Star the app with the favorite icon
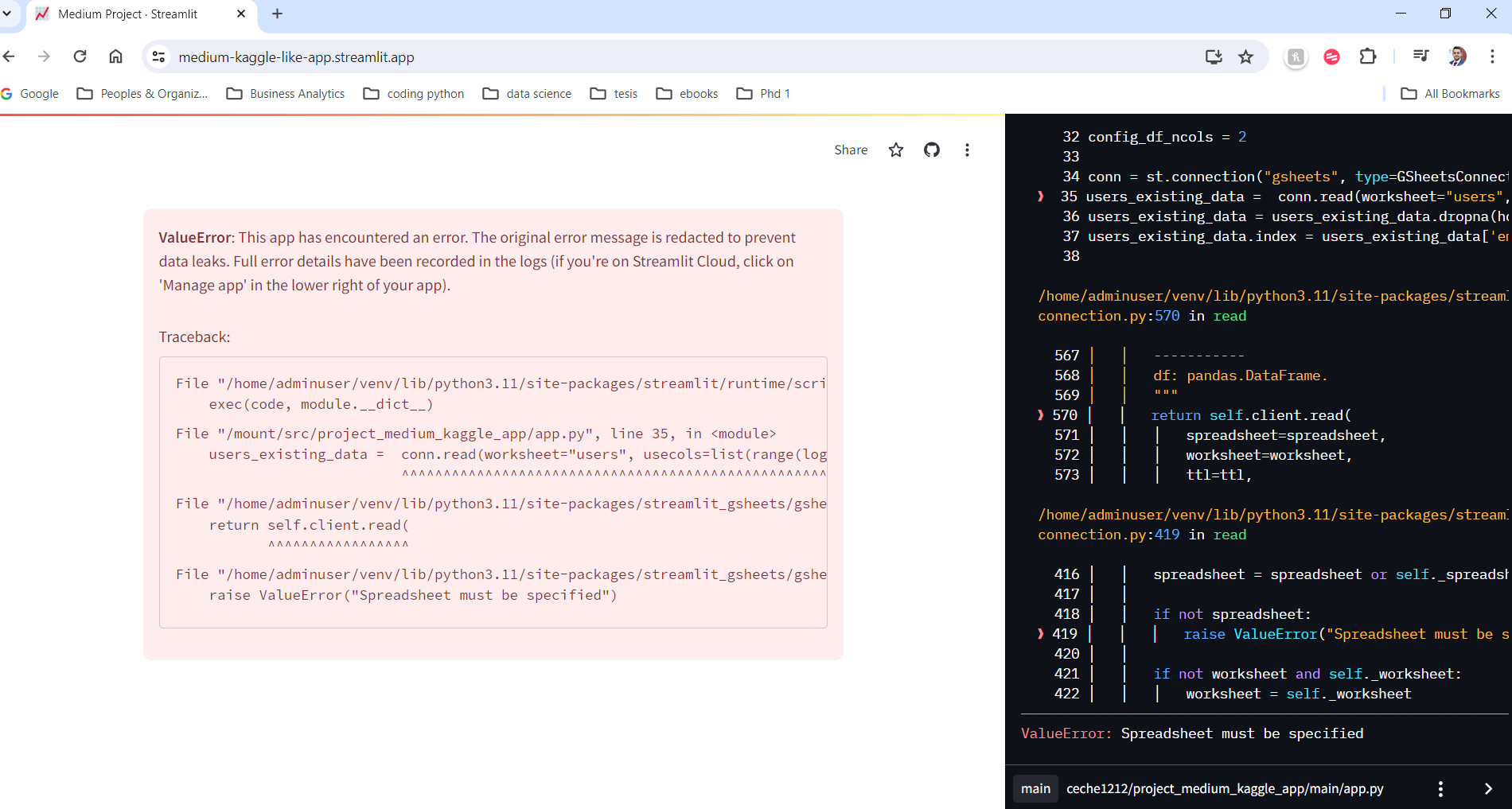This screenshot has width=1512, height=809. pyautogui.click(x=896, y=150)
